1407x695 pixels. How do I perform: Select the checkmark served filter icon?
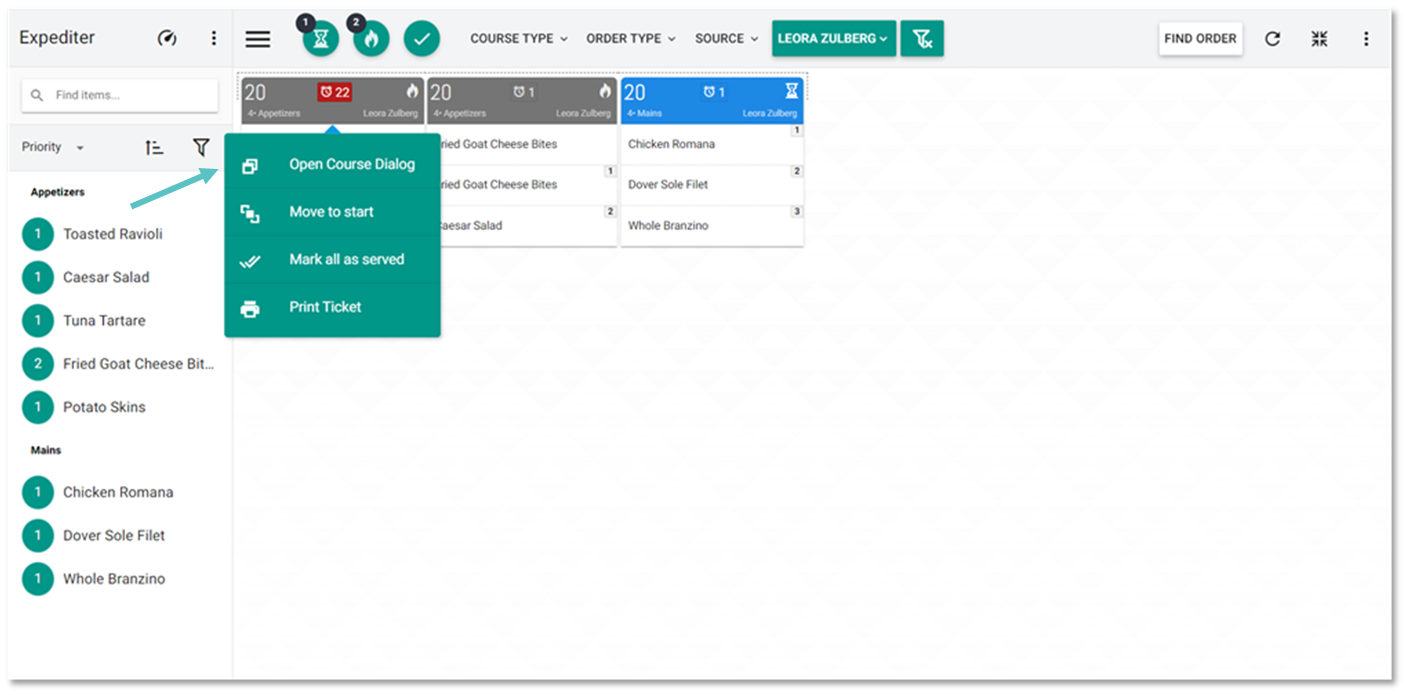point(422,39)
